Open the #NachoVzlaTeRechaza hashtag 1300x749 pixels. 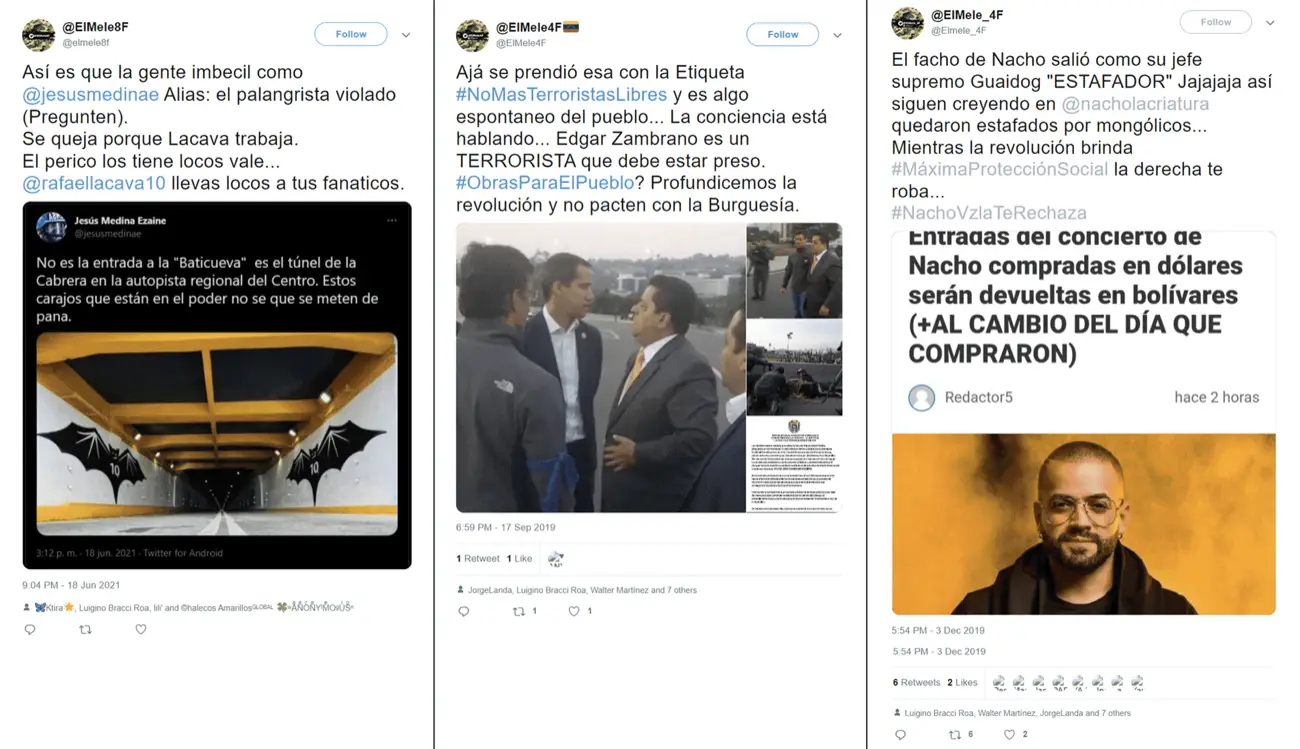pyautogui.click(x=989, y=213)
